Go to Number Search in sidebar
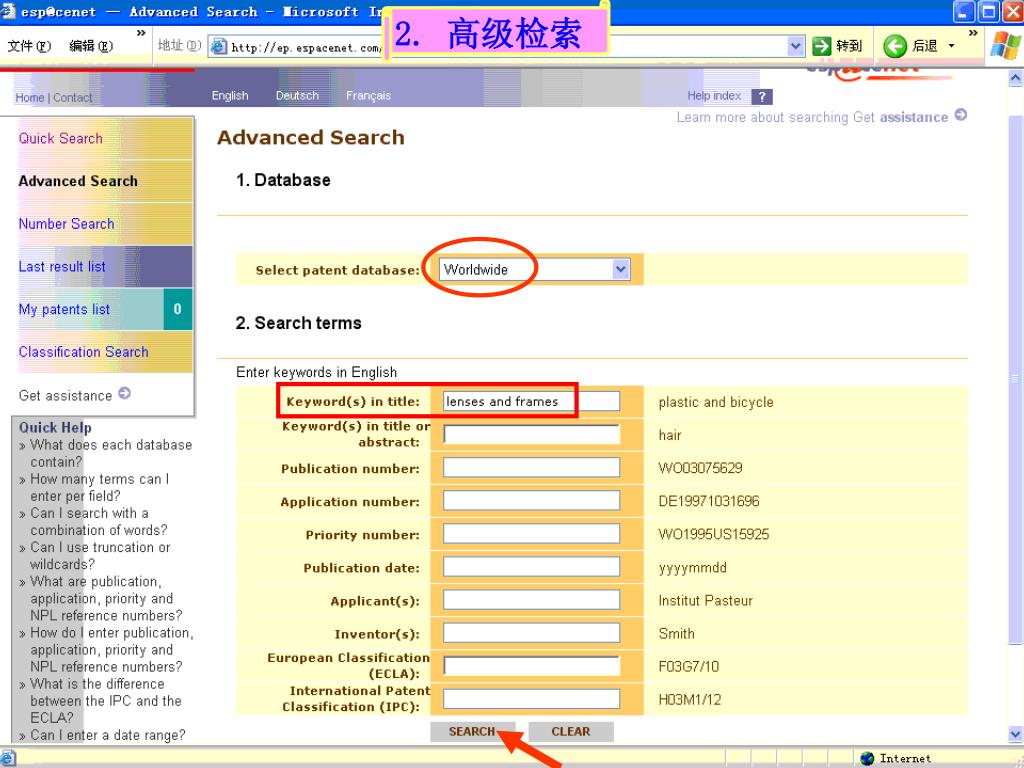This screenshot has width=1024, height=768. pyautogui.click(x=66, y=224)
